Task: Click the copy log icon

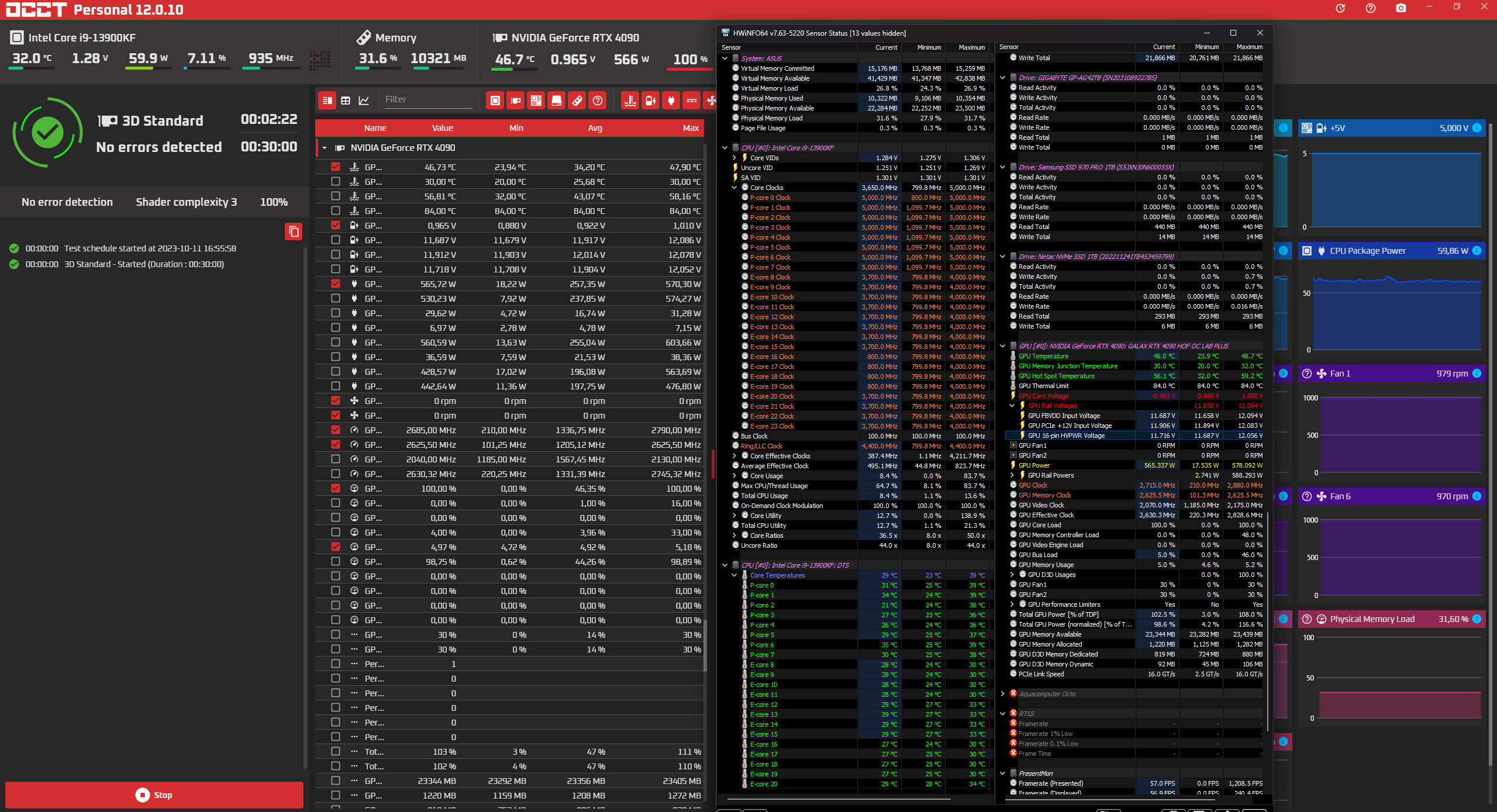Action: point(294,231)
